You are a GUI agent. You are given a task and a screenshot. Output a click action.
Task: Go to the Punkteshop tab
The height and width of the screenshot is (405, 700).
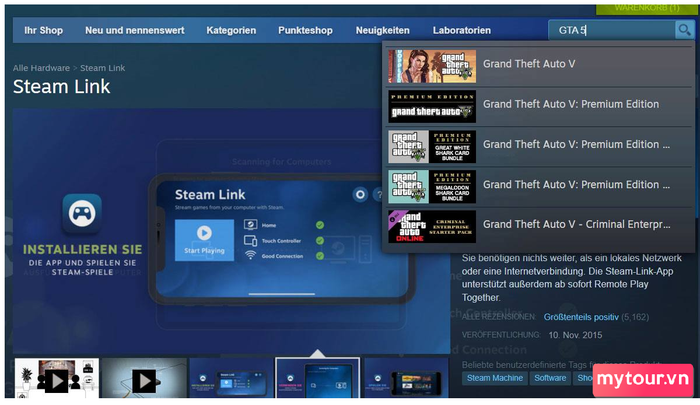pos(305,30)
